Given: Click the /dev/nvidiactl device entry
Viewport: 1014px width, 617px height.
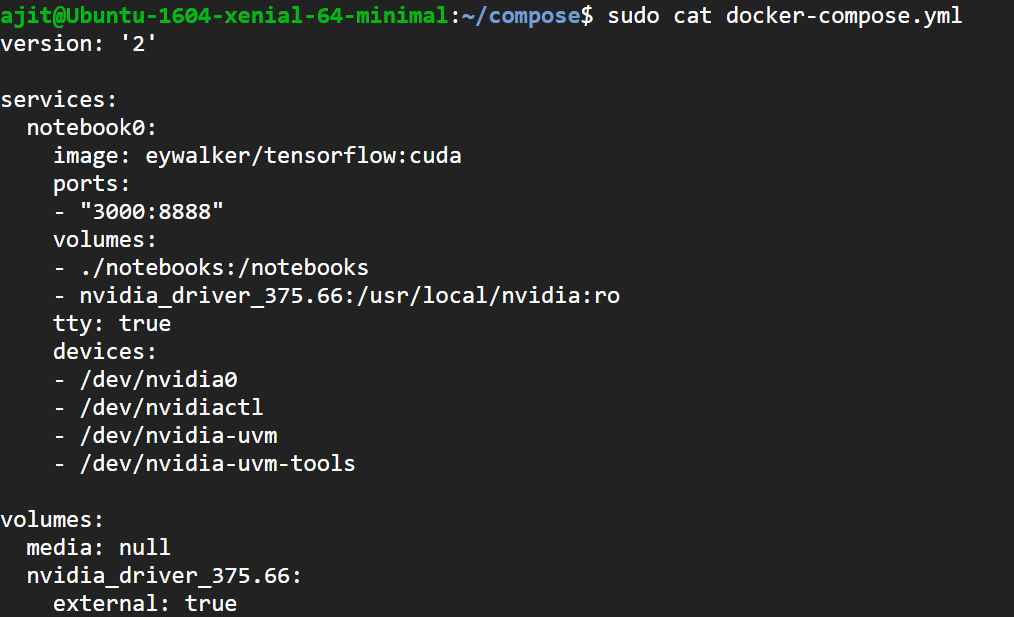Looking at the screenshot, I should coord(171,408).
